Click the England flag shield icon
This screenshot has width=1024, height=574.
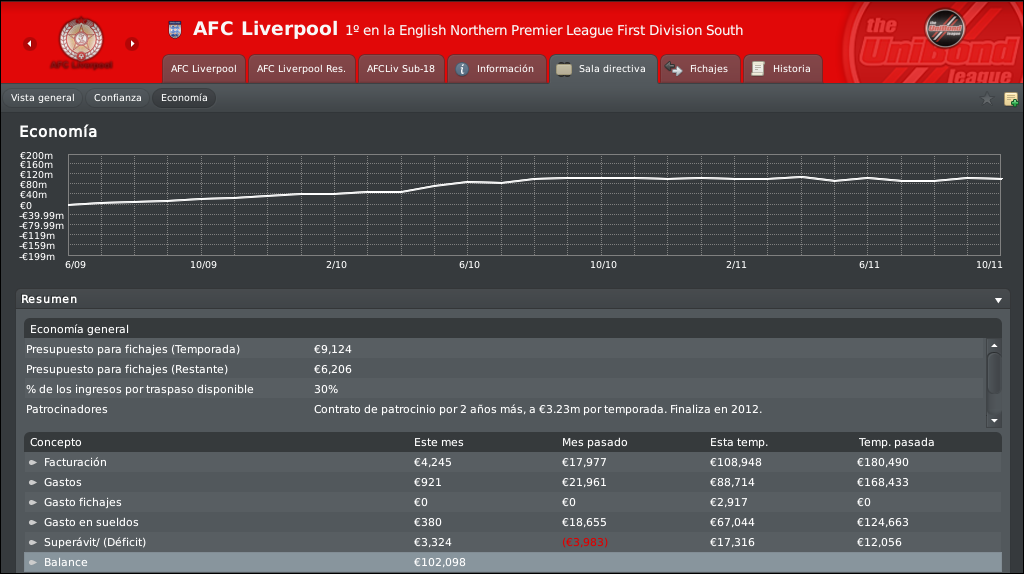pyautogui.click(x=175, y=29)
